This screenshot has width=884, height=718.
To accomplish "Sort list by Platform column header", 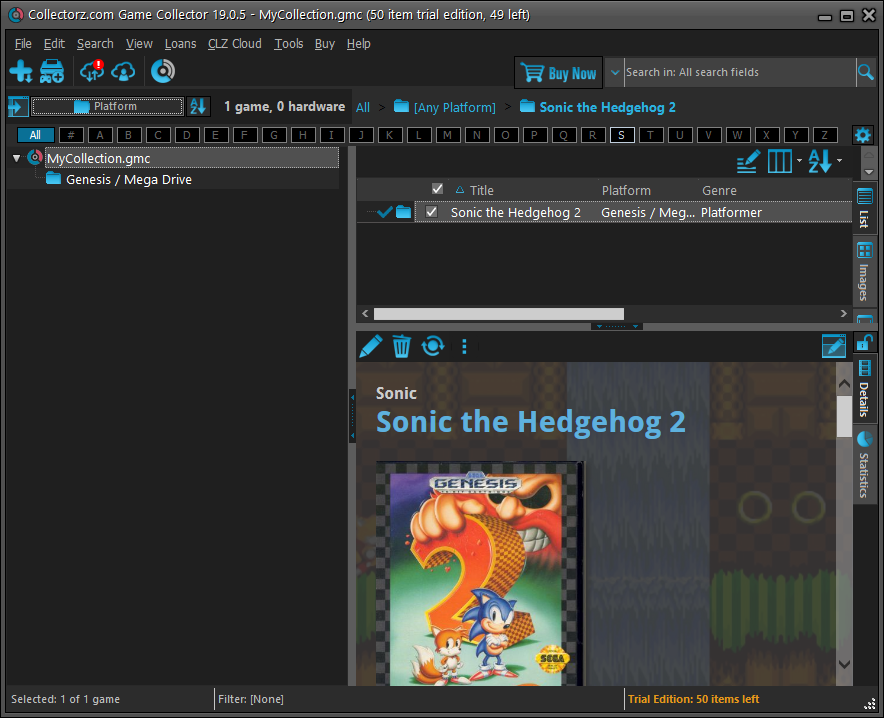I will click(x=626, y=190).
